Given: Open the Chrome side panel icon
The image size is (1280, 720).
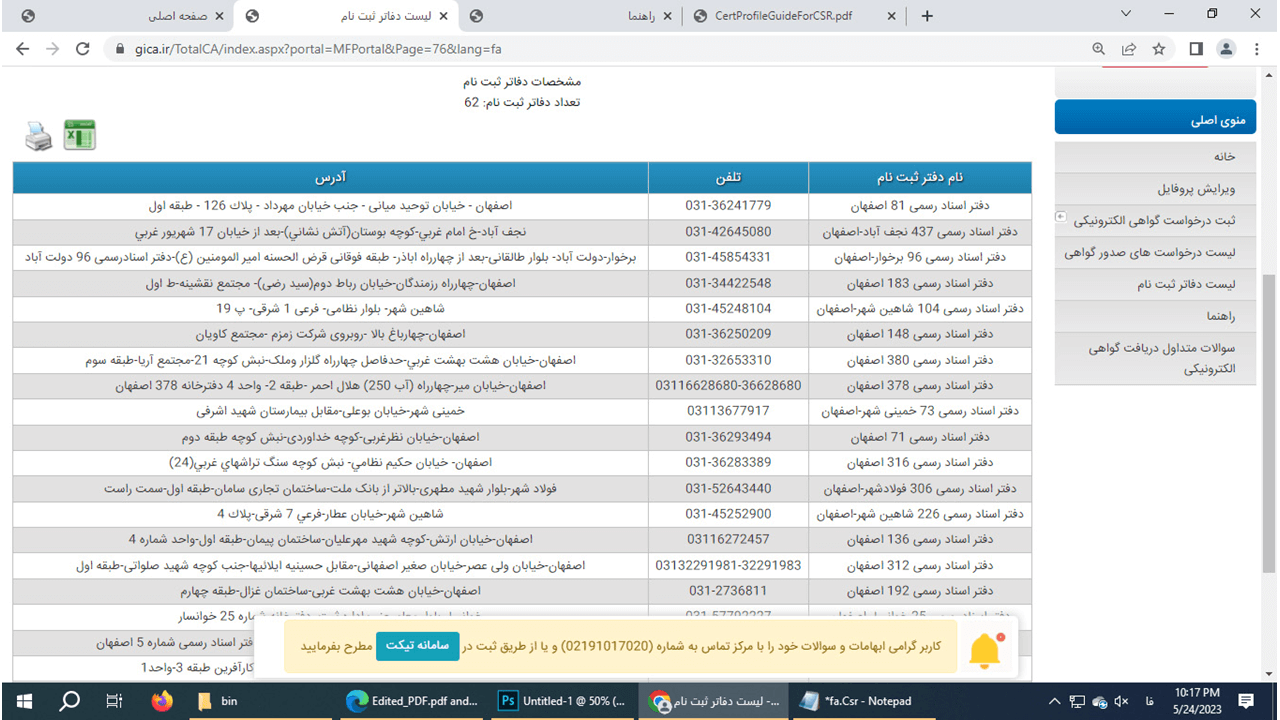Looking at the screenshot, I should tap(1195, 48).
